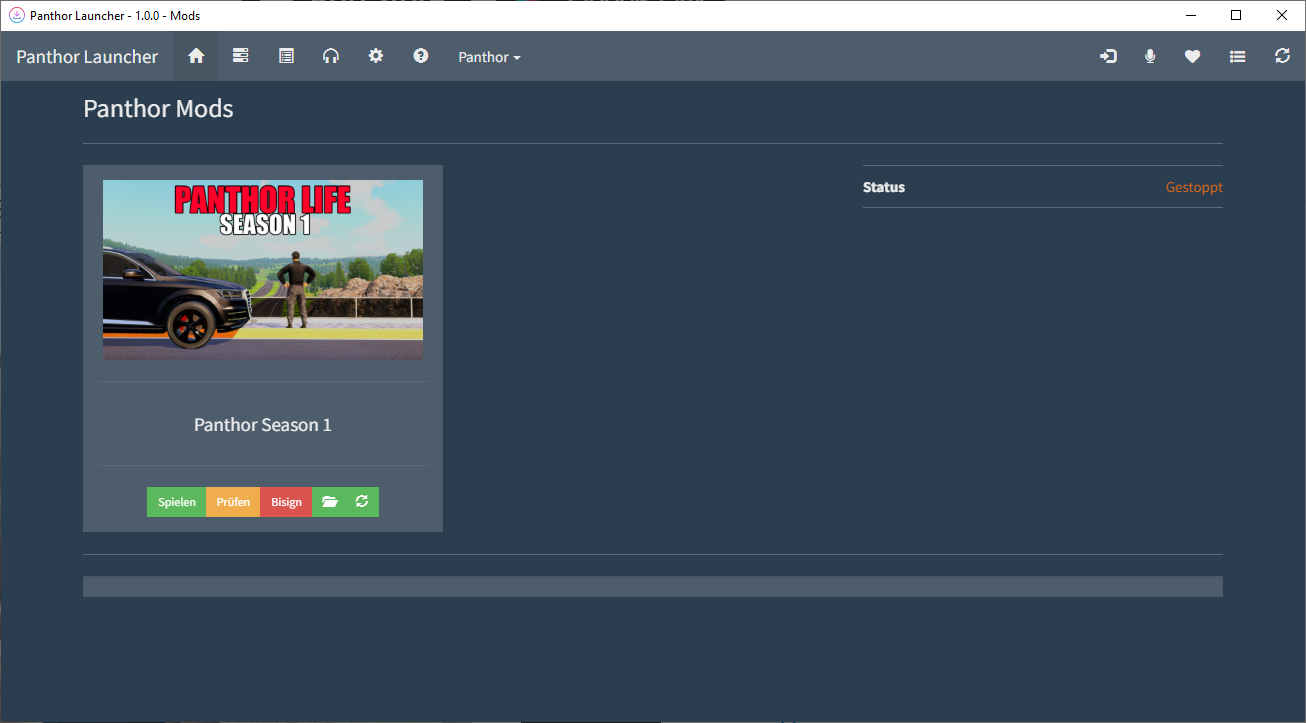
Task: Click the Gestoppt status text
Action: point(1193,186)
